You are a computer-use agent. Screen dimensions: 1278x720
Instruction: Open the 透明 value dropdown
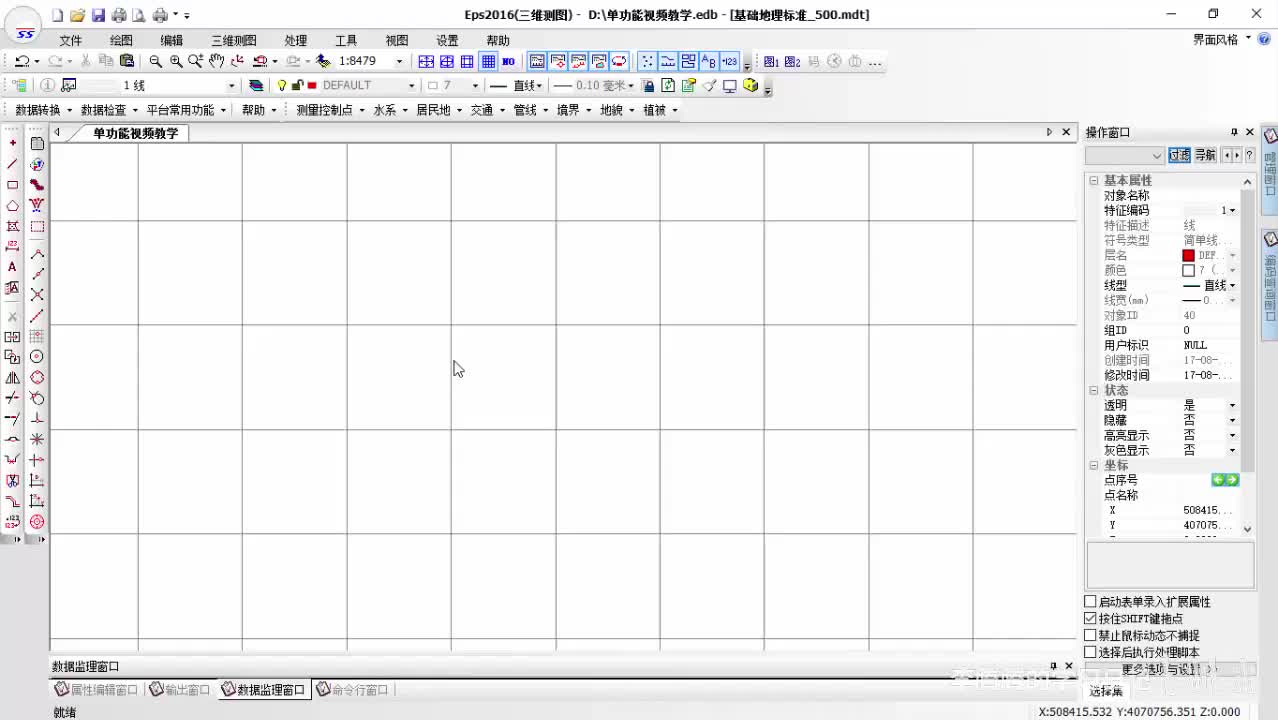(x=1232, y=406)
